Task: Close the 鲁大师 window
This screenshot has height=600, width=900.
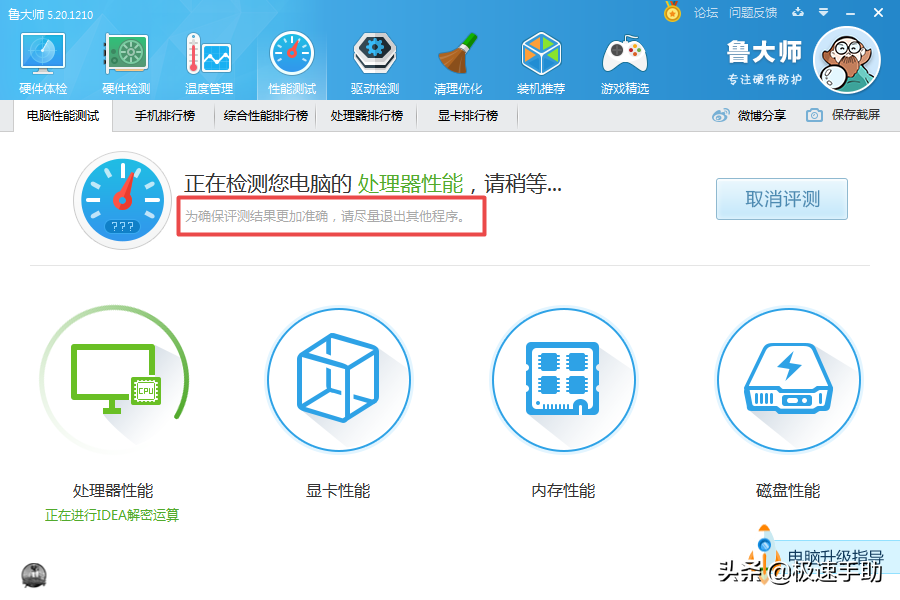Action: click(x=878, y=13)
